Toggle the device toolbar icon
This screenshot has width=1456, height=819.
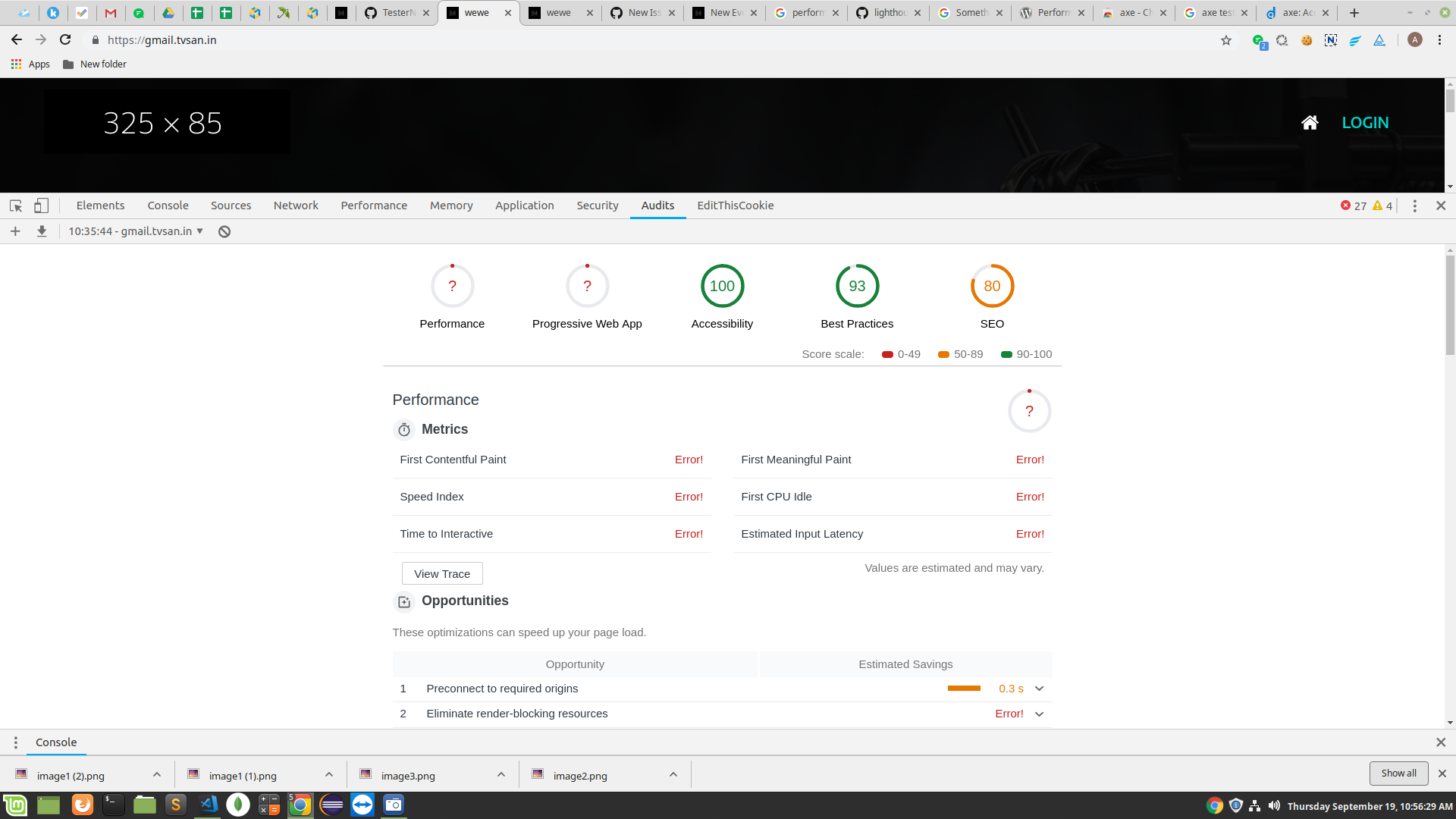point(42,206)
